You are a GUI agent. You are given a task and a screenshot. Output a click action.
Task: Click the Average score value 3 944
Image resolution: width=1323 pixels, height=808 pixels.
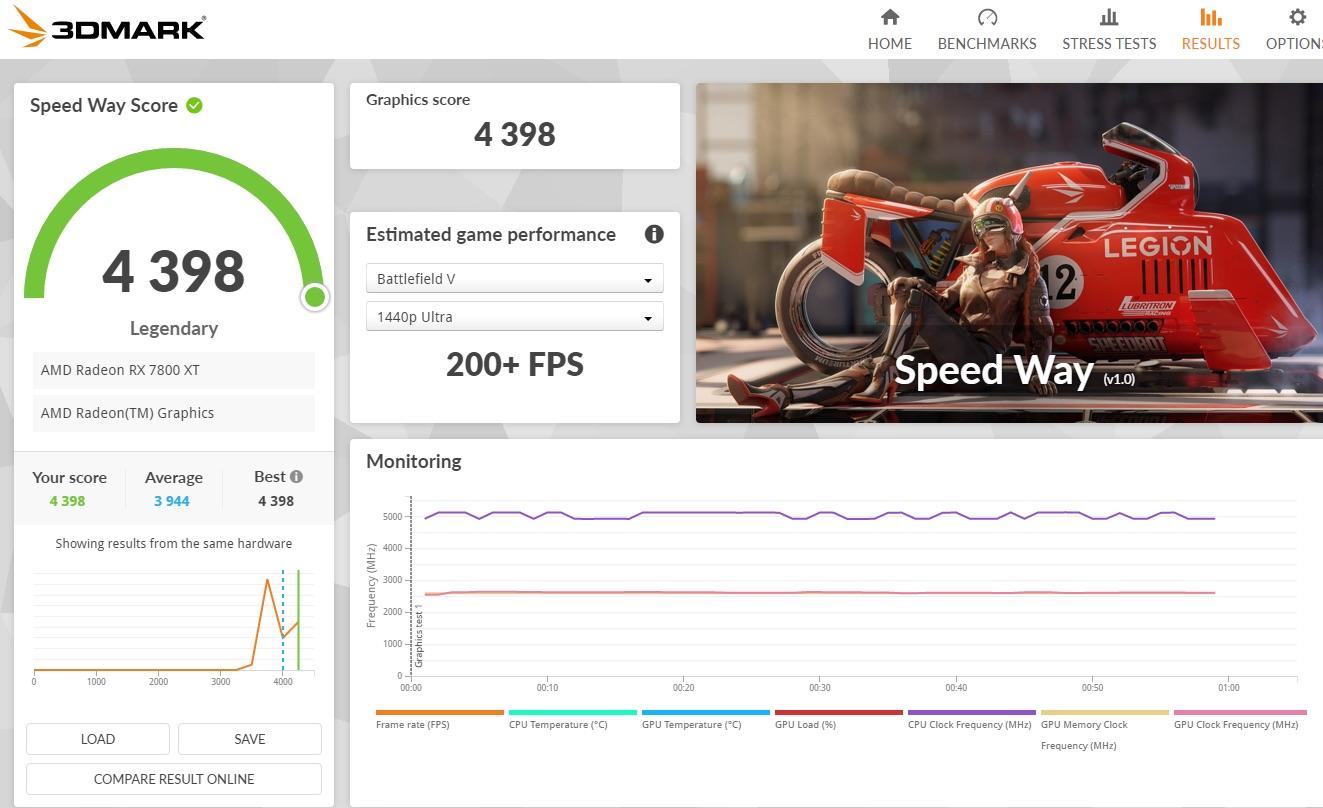[x=172, y=501]
